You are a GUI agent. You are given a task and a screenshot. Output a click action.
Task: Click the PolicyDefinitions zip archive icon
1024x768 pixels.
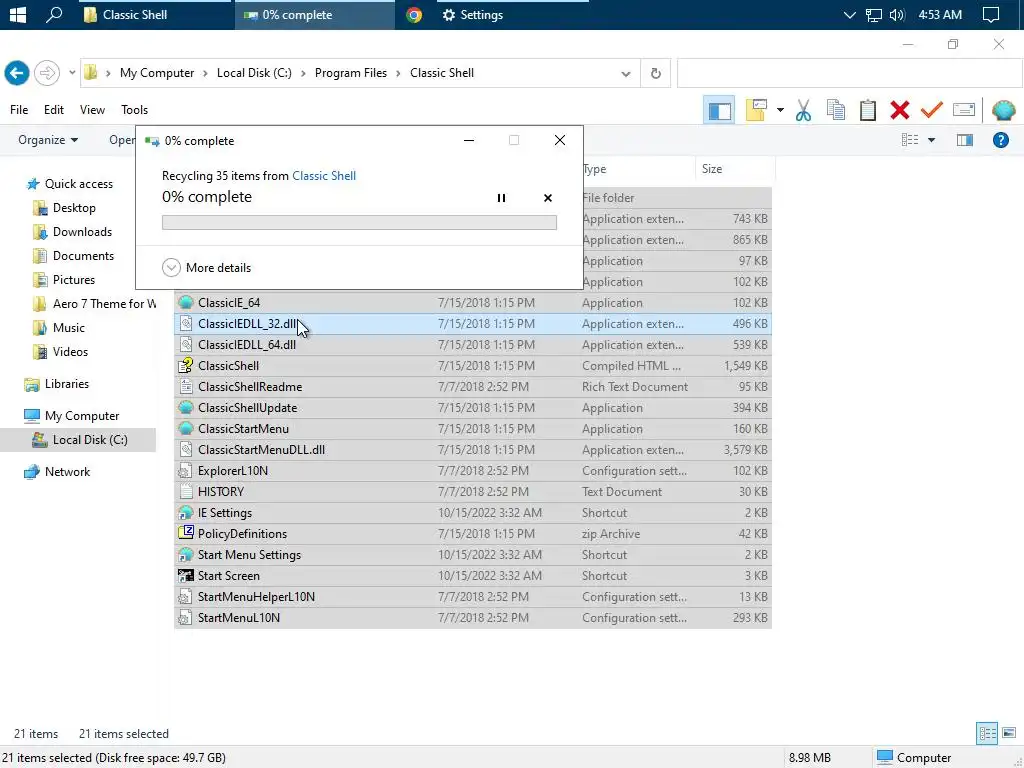186,533
